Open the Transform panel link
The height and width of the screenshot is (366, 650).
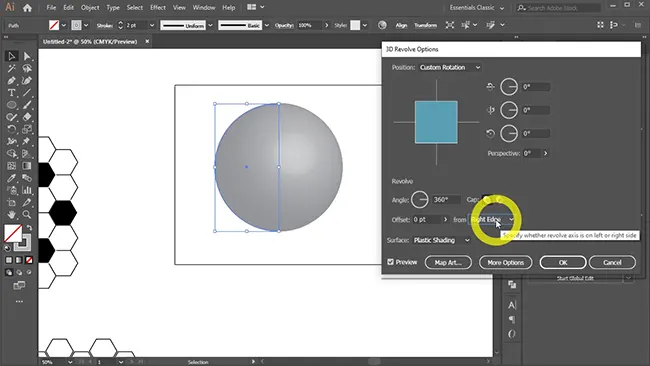(425, 25)
